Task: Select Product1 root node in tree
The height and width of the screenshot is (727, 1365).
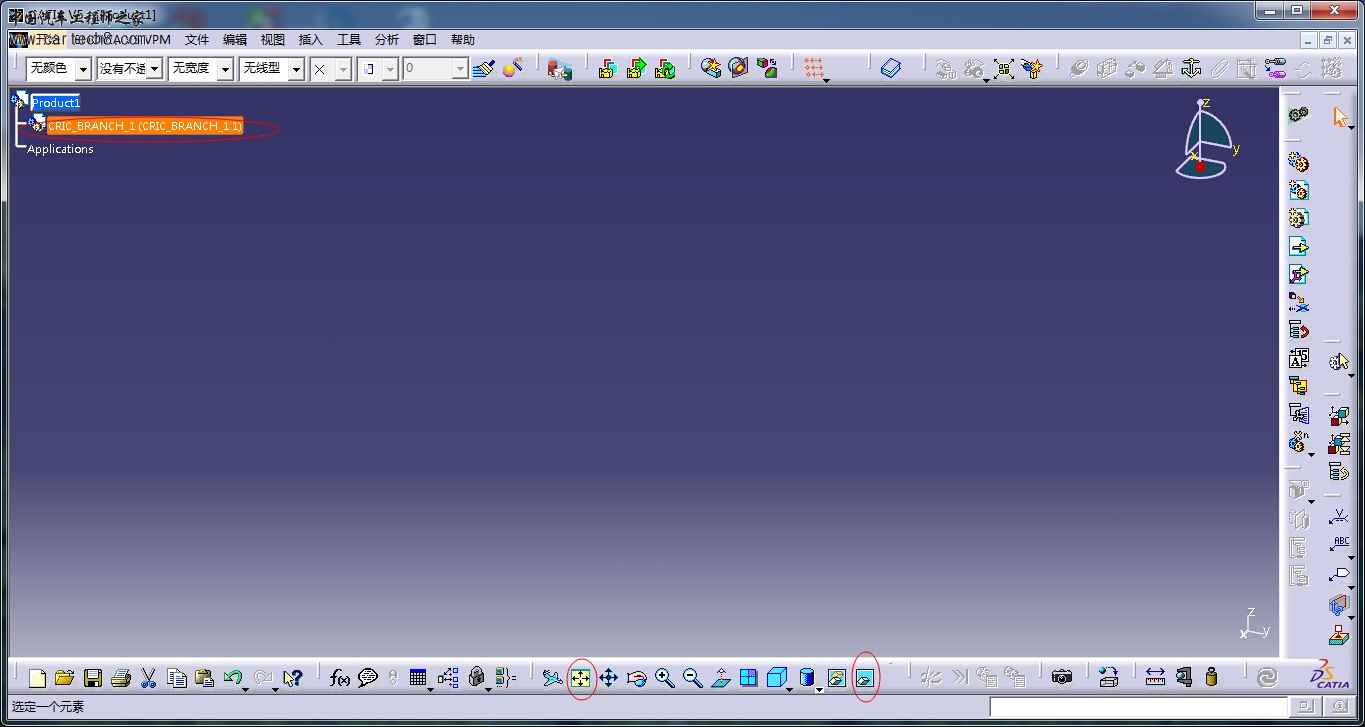Action: point(55,102)
